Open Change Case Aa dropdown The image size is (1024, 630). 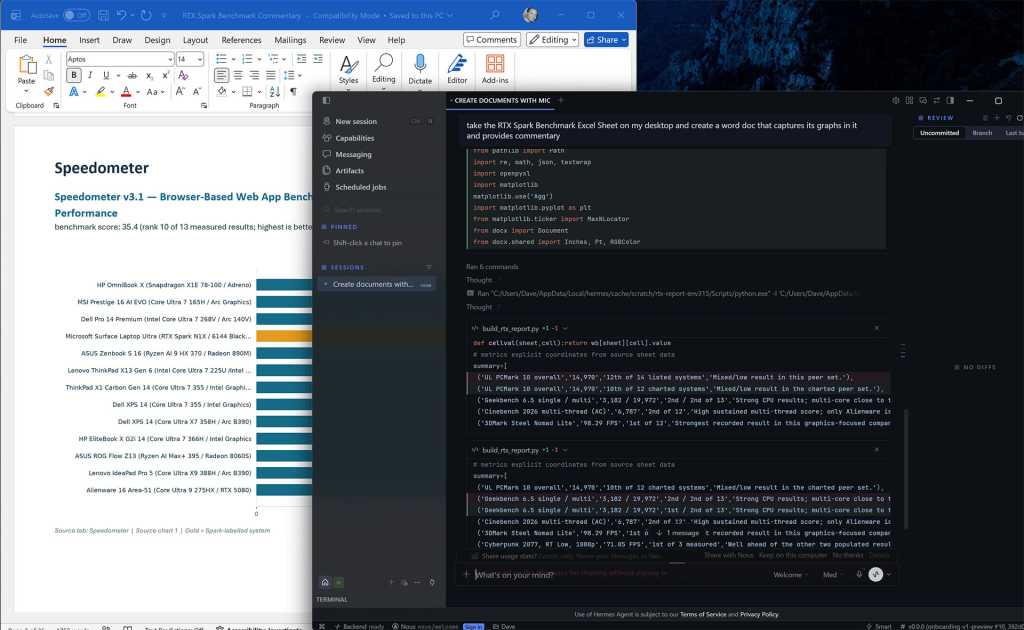pos(155,92)
